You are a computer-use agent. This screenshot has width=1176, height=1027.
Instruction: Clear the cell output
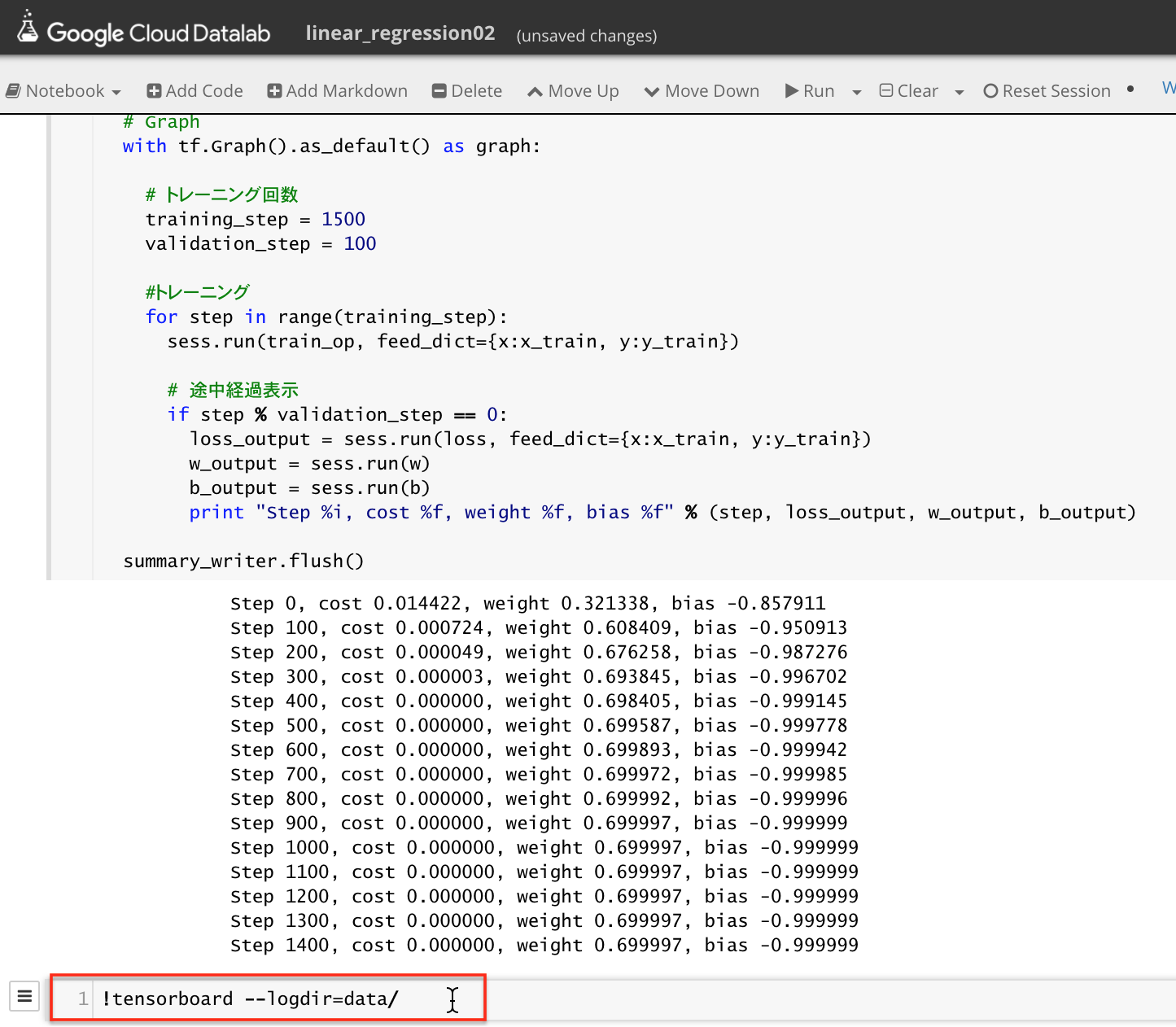pyautogui.click(x=909, y=91)
